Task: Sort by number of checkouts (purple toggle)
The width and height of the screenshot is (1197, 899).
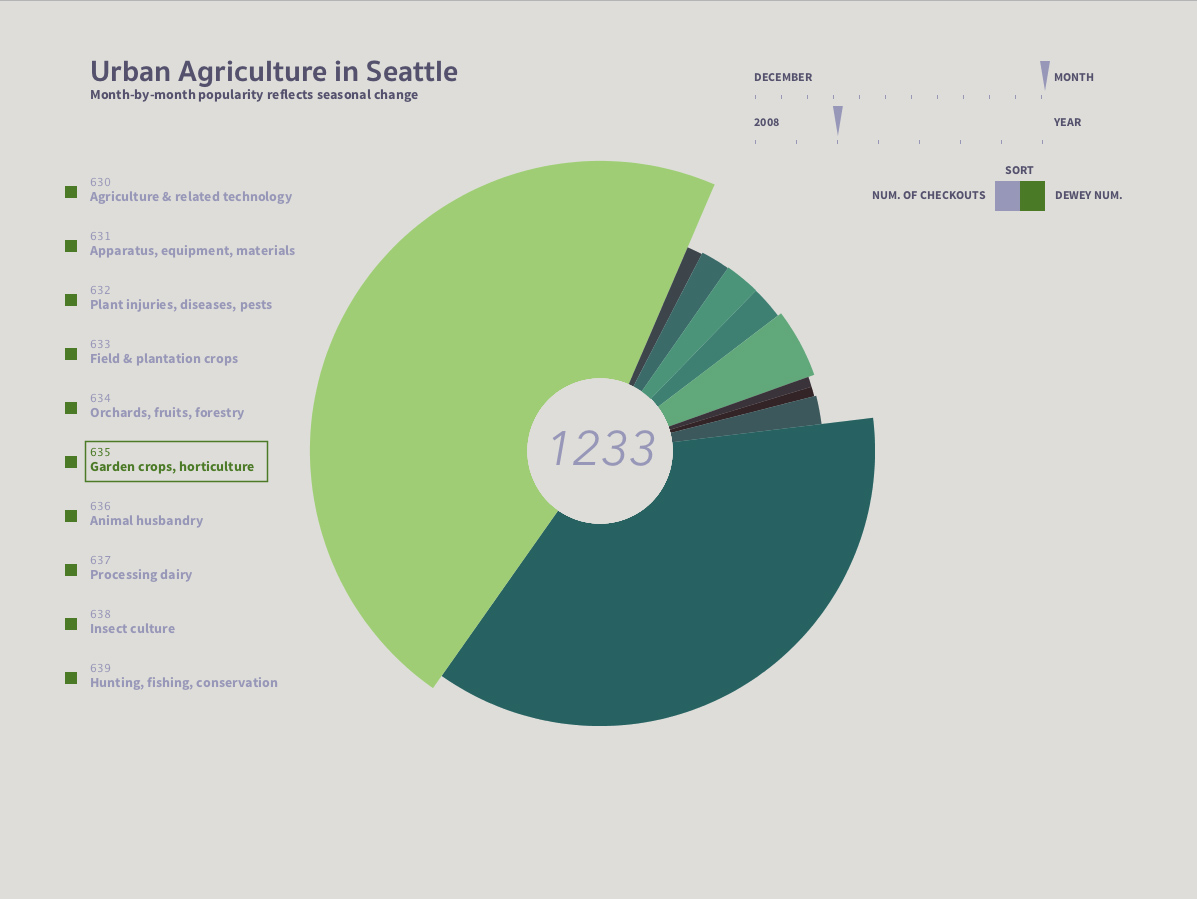Action: click(1007, 196)
